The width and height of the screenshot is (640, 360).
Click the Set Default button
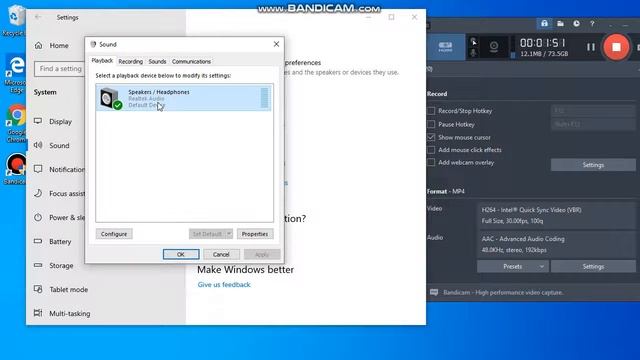[207, 234]
